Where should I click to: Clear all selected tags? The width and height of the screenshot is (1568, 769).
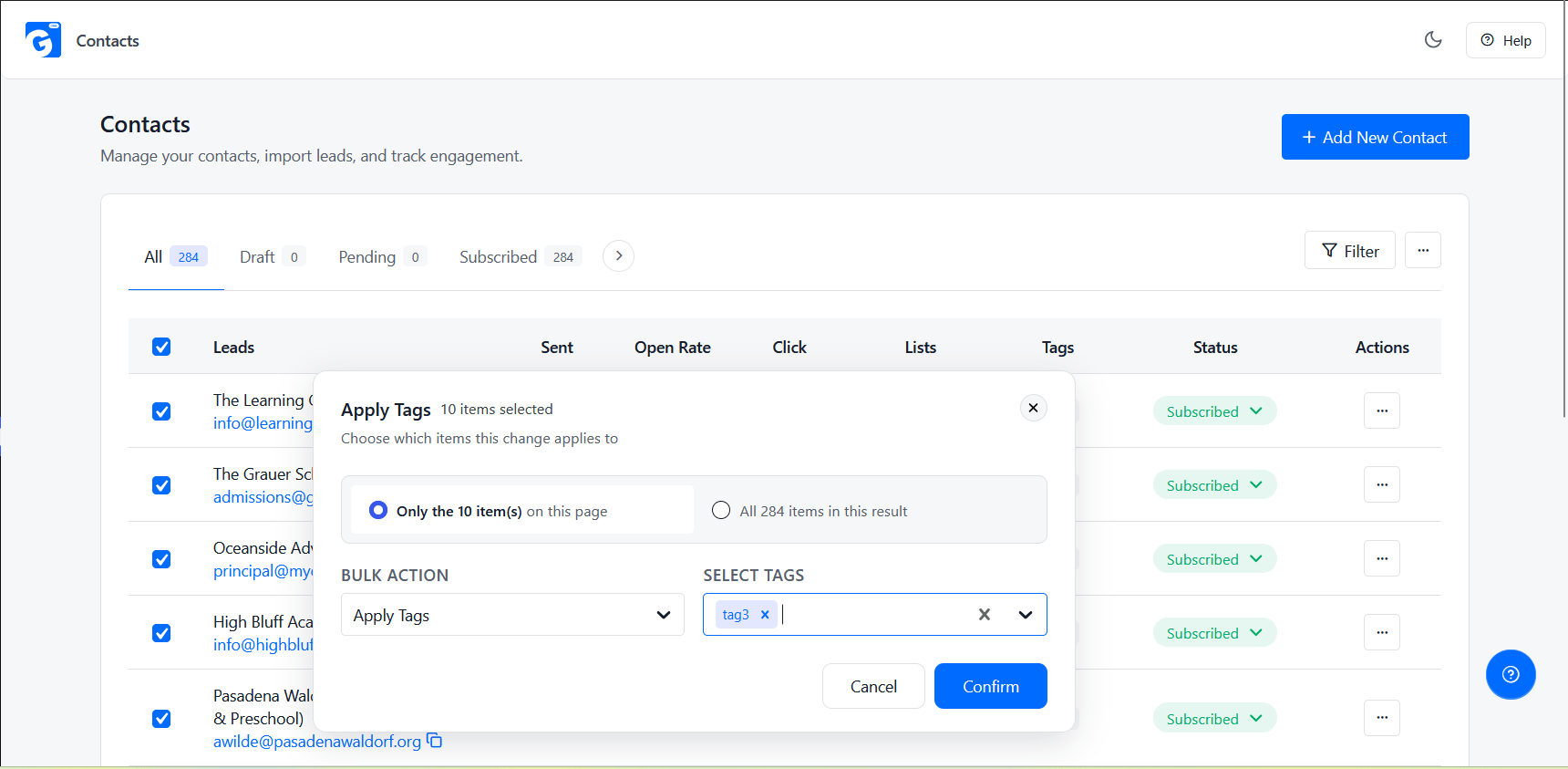point(985,615)
